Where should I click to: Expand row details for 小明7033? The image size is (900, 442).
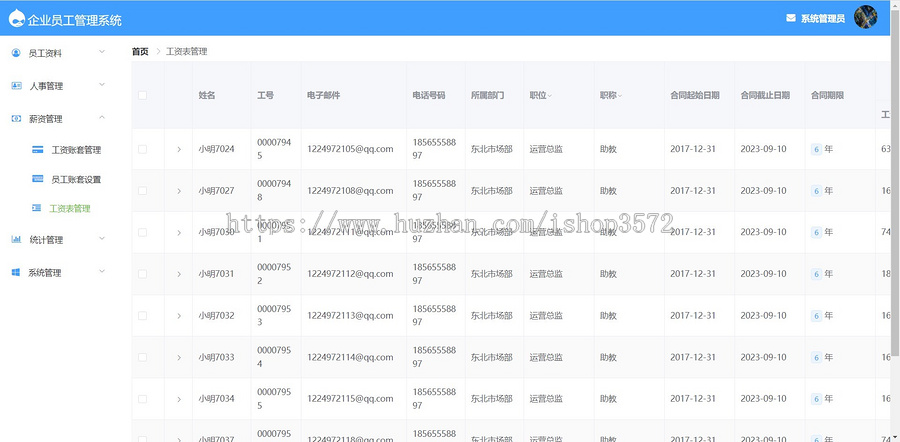tap(179, 357)
